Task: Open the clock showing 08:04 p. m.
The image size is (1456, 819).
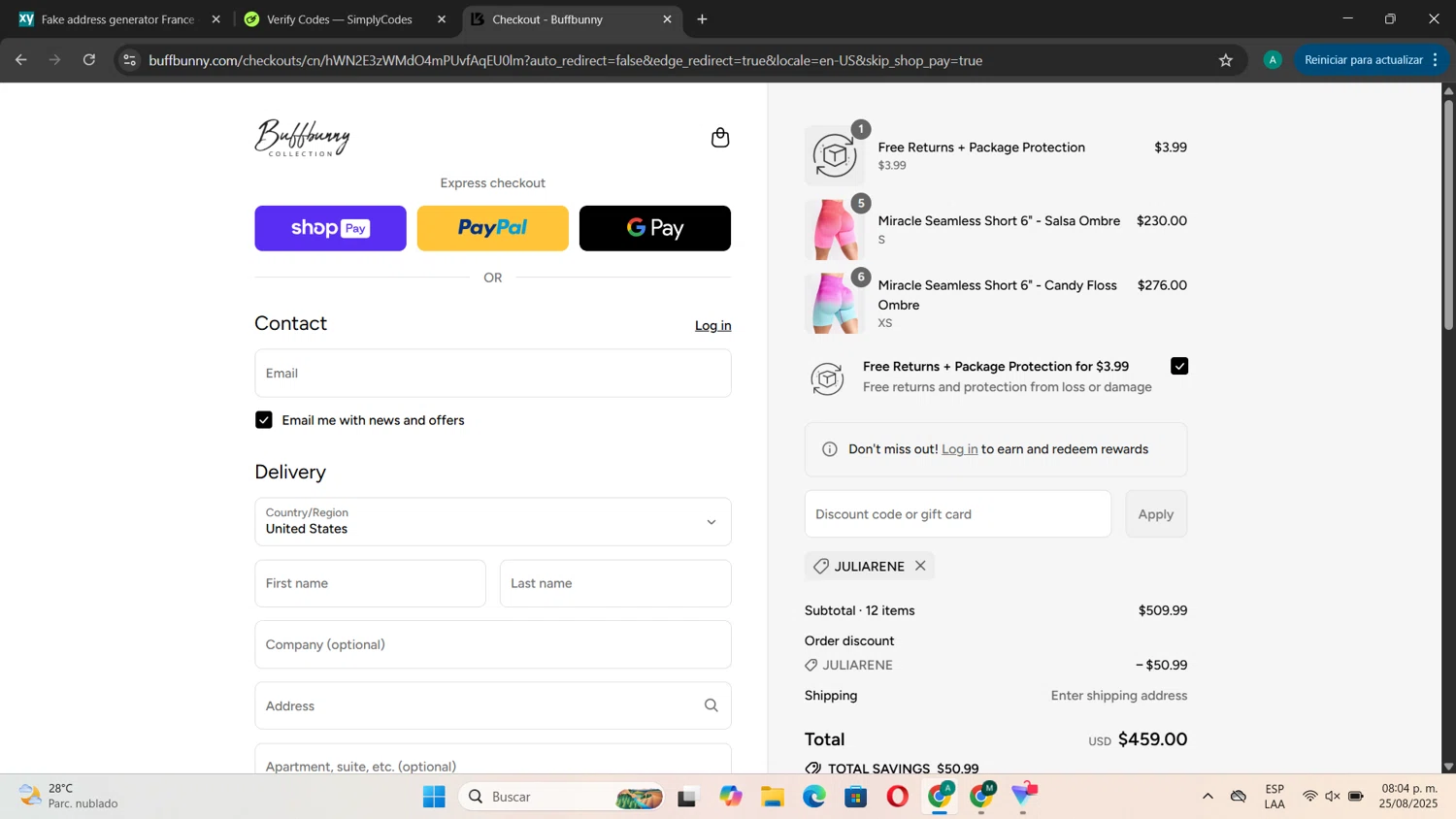Action: pos(1408,796)
